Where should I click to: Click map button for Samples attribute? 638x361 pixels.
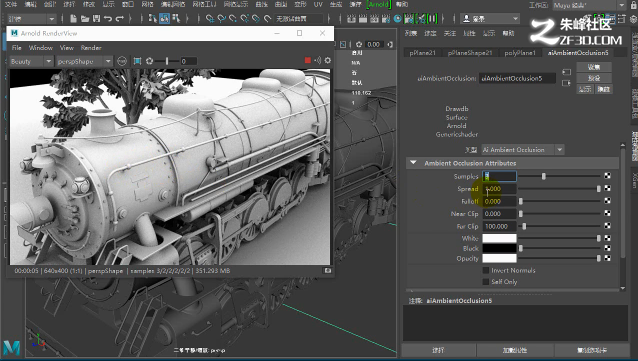click(607, 176)
